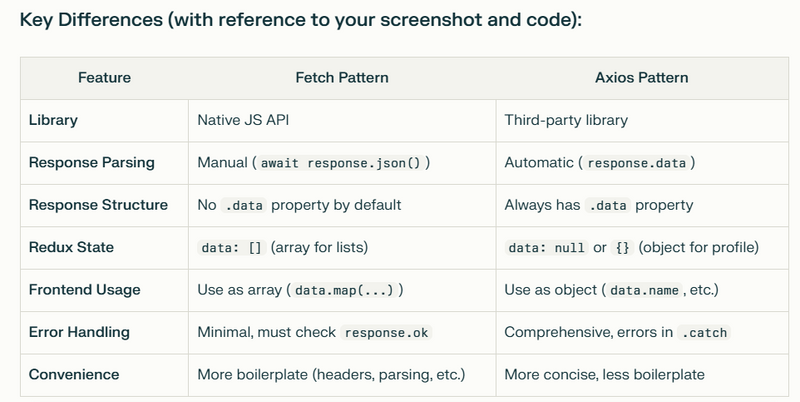Click the "data: null" code snippet
The image size is (800, 402).
(x=546, y=247)
